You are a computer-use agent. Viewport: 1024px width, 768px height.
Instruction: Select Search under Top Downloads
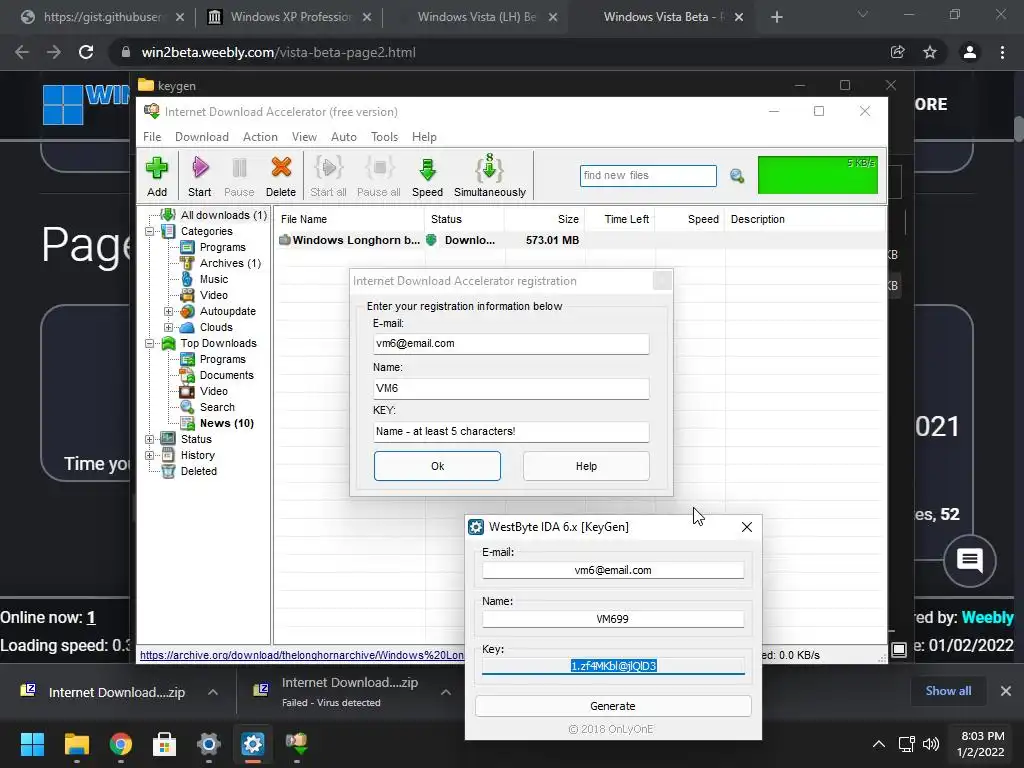pyautogui.click(x=217, y=407)
